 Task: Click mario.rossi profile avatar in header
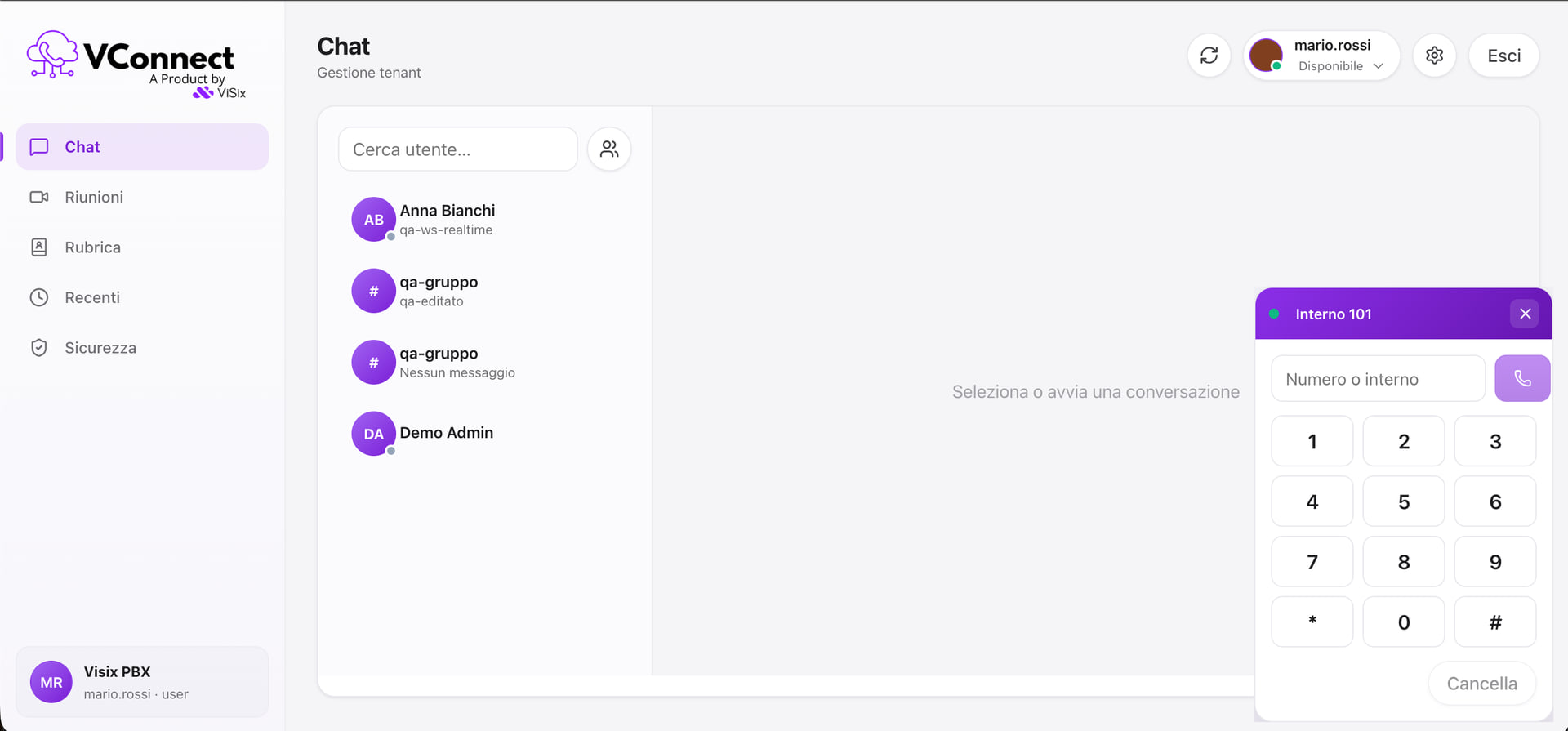click(x=1267, y=56)
